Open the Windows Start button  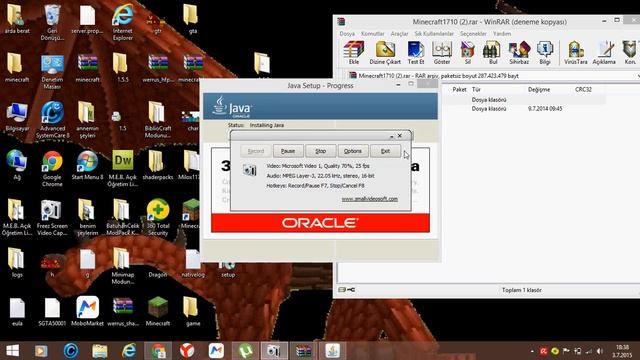(x=12, y=351)
